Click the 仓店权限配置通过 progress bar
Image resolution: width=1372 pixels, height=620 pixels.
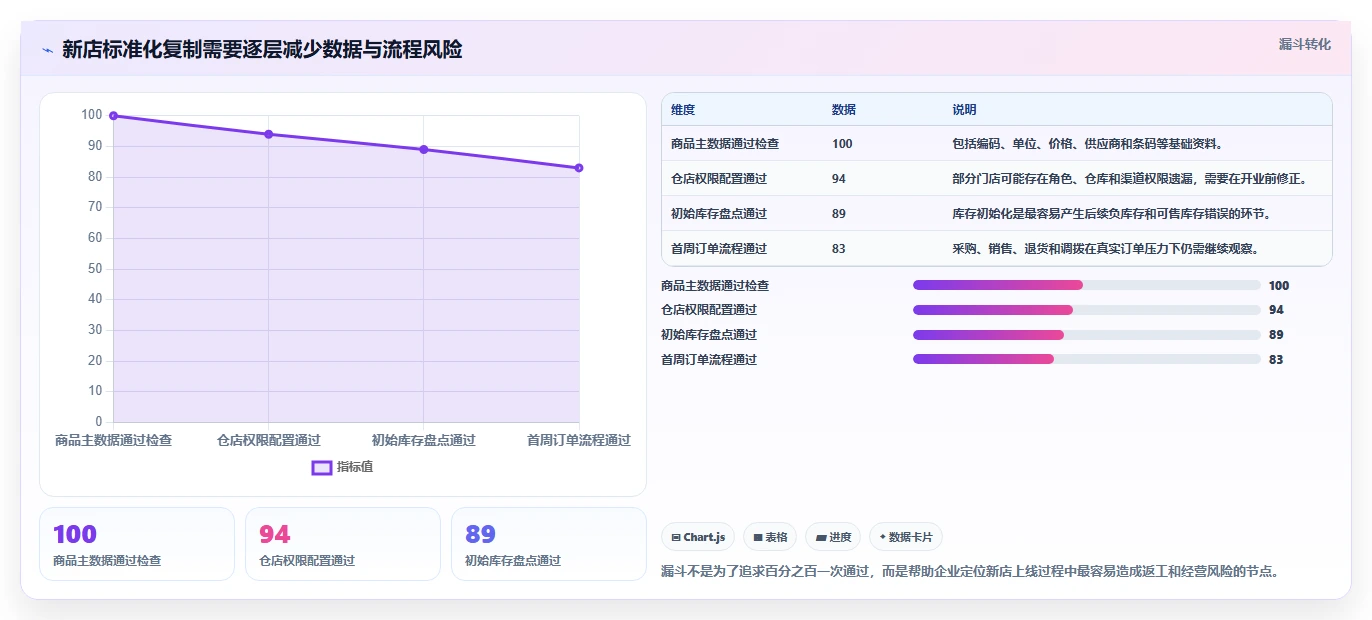[x=1087, y=310]
